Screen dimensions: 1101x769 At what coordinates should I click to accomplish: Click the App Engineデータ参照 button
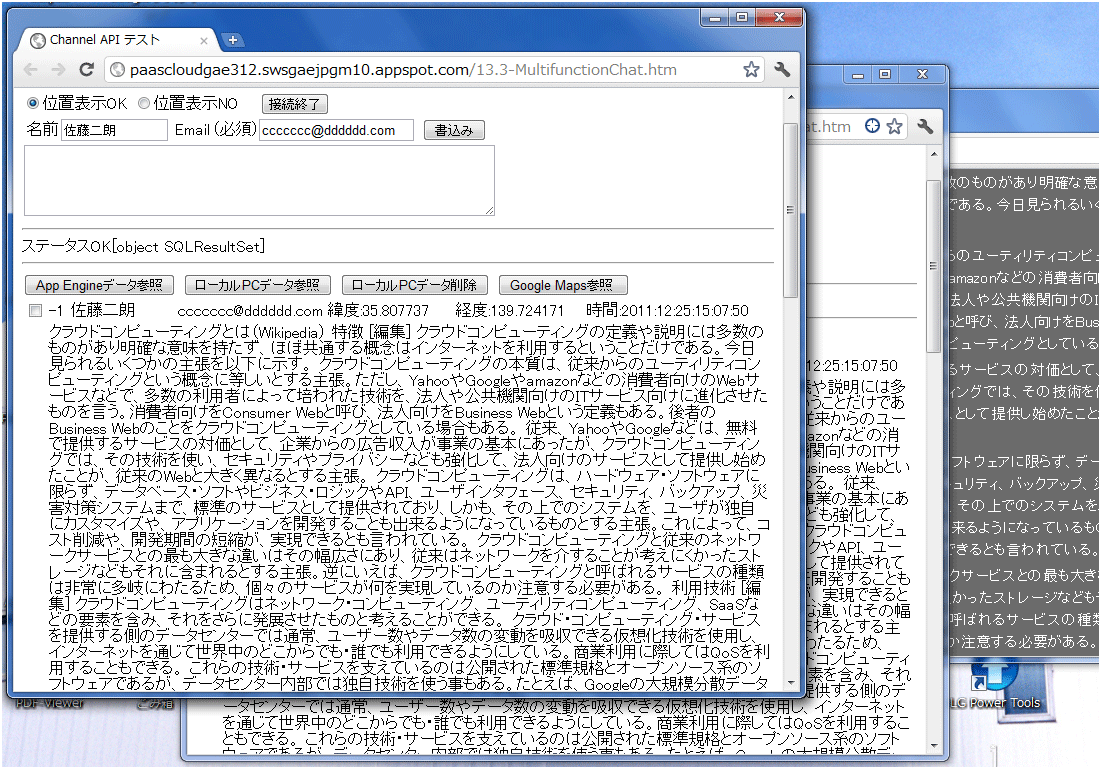click(x=99, y=285)
